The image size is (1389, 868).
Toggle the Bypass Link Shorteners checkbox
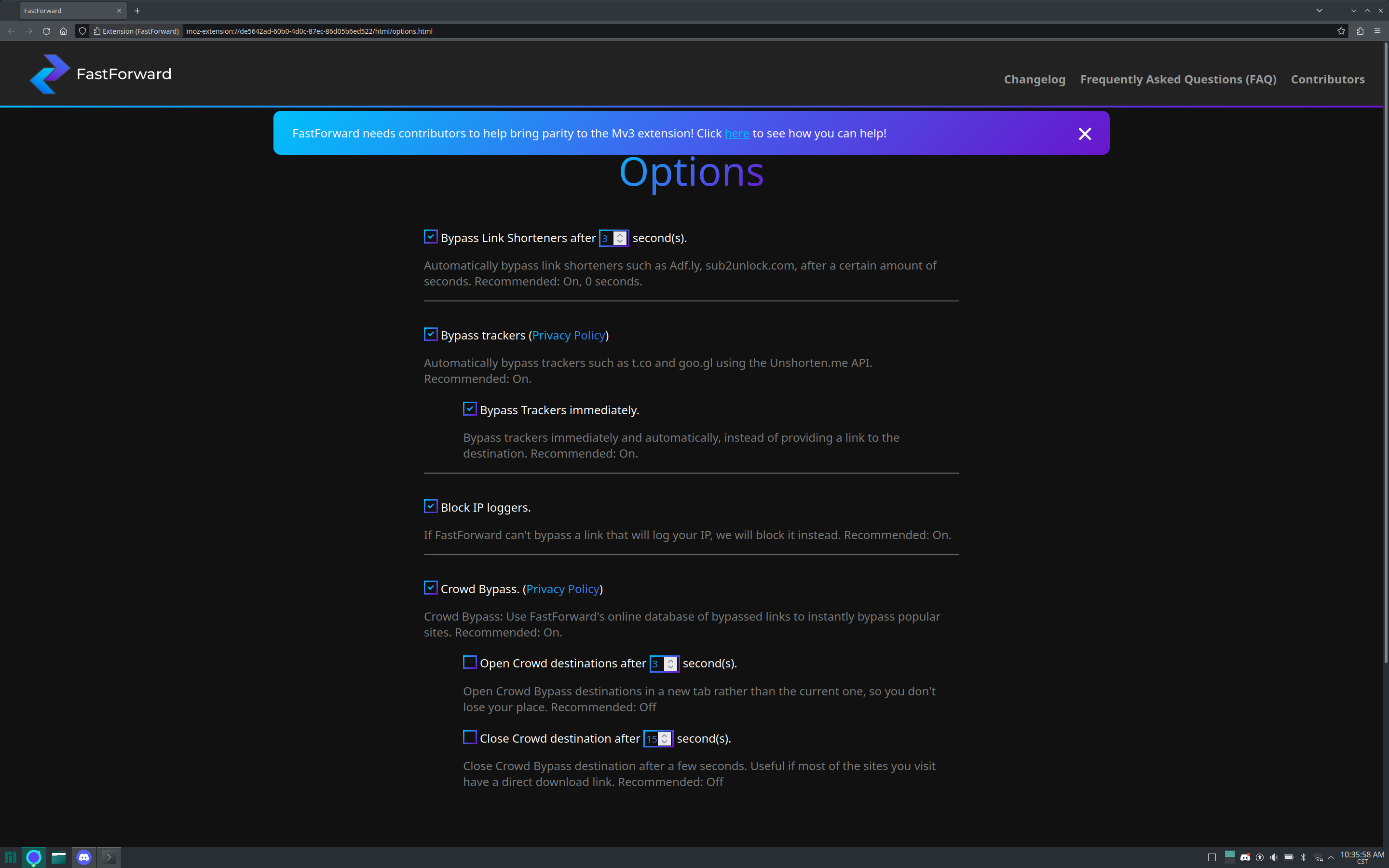click(431, 236)
